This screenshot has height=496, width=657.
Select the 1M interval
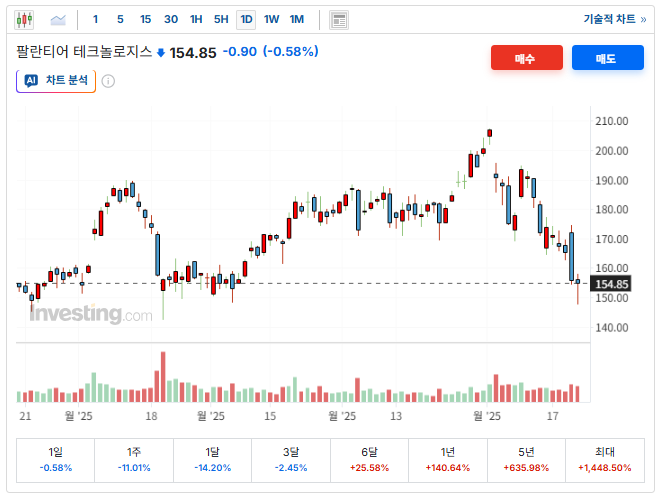pyautogui.click(x=297, y=19)
